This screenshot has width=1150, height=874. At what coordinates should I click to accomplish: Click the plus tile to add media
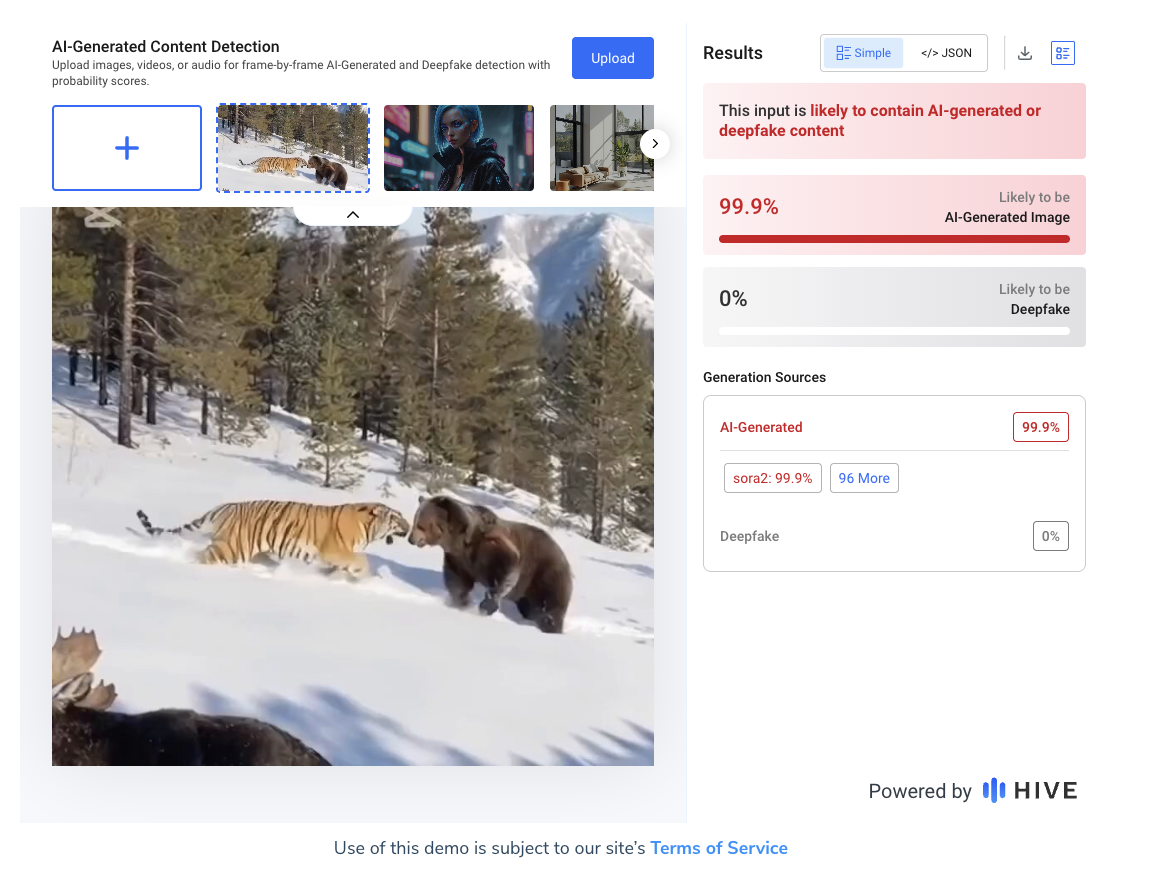[x=127, y=148]
